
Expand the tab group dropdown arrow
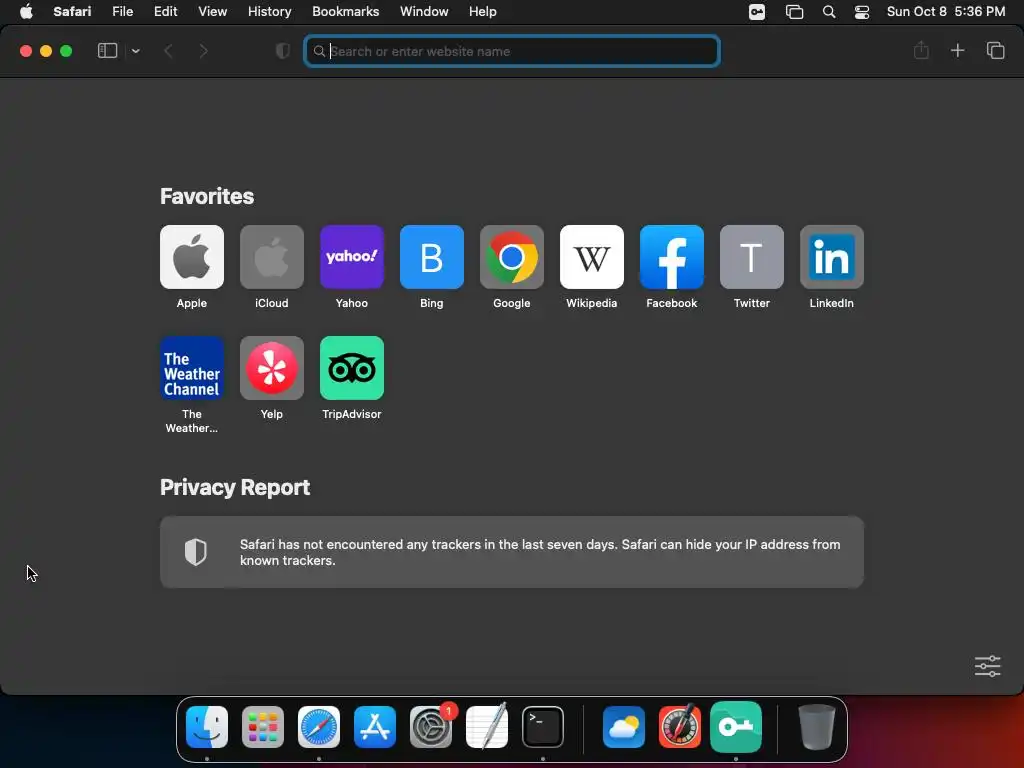coord(136,51)
